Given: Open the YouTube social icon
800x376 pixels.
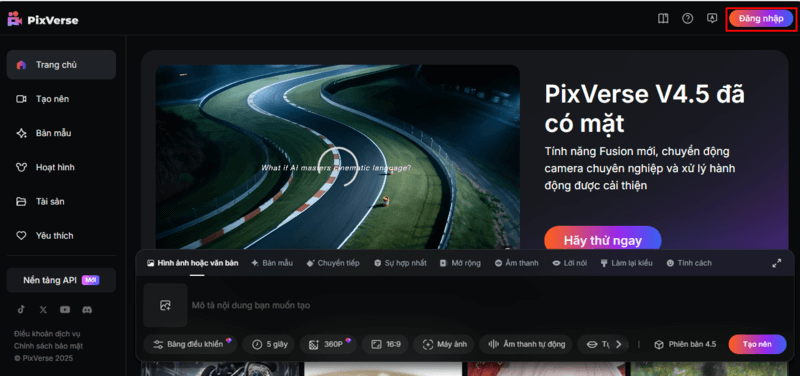Looking at the screenshot, I should click(x=65, y=310).
